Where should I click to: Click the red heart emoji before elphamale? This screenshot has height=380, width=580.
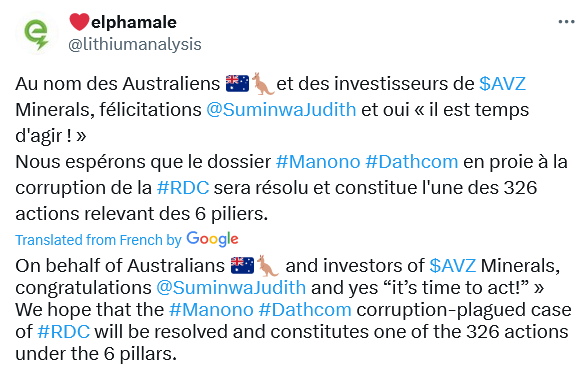pyautogui.click(x=79, y=22)
